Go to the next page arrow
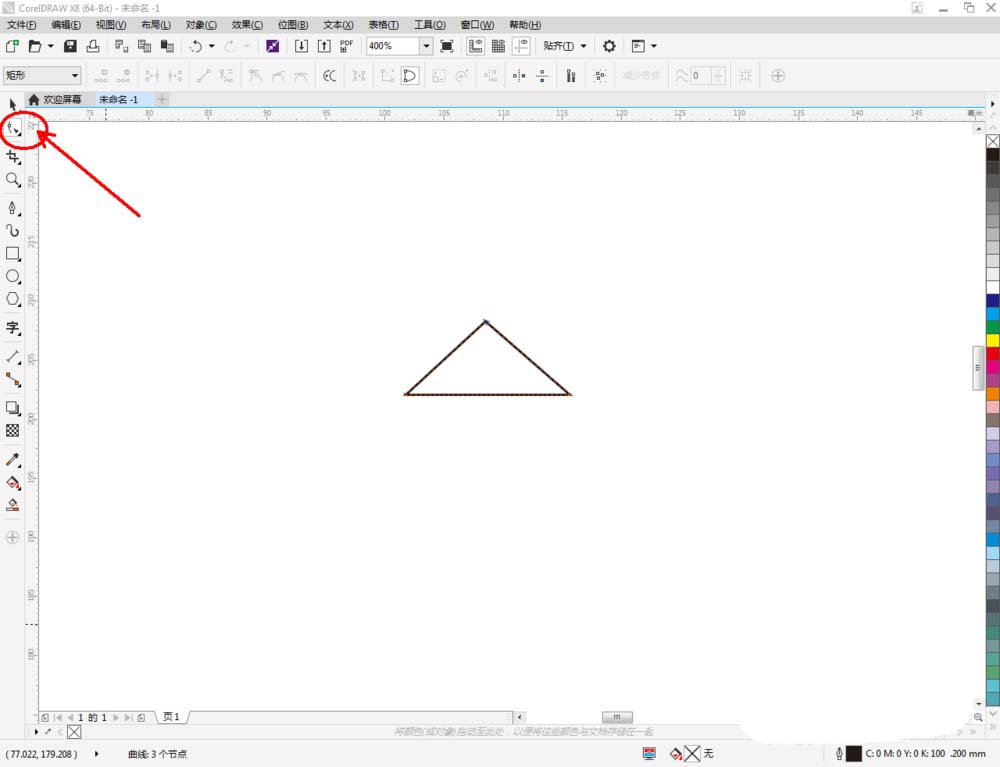1000x767 pixels. click(116, 717)
